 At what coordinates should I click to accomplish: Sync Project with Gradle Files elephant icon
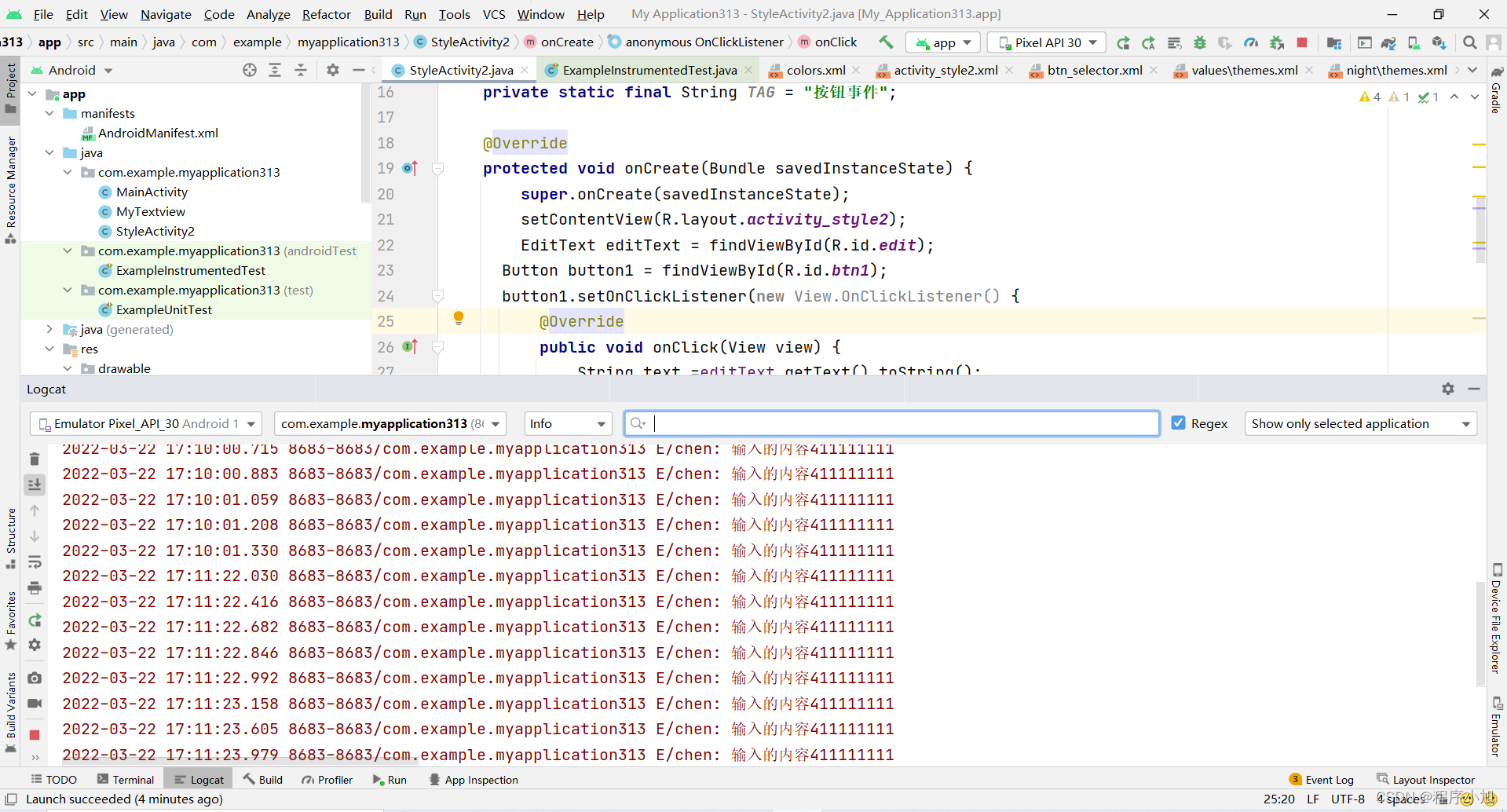point(1388,42)
